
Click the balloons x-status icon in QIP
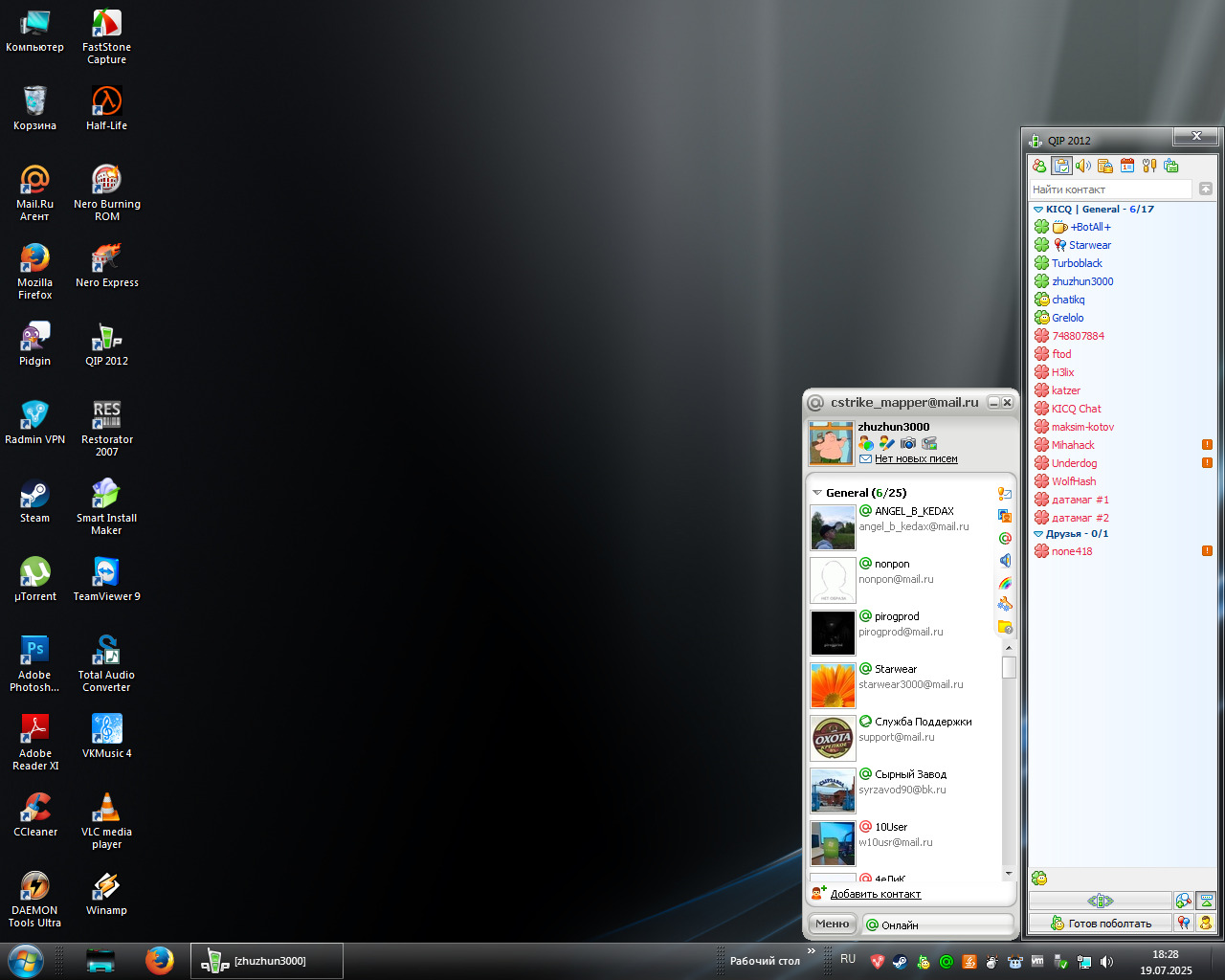point(1184,923)
